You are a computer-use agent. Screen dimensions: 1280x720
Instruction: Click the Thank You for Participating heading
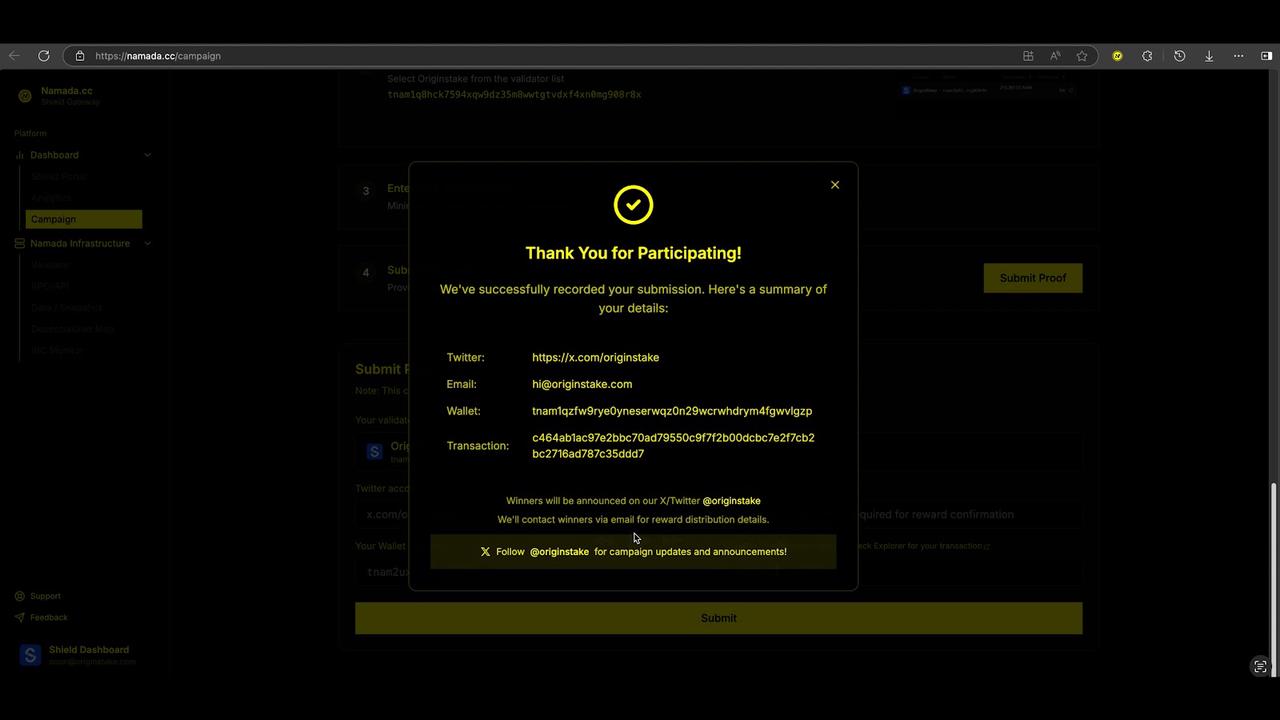[633, 253]
